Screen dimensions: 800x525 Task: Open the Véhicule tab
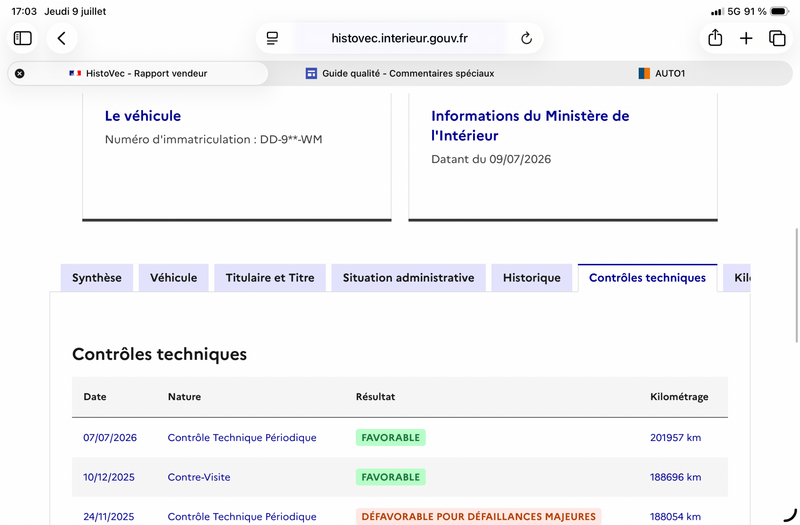[x=173, y=278]
